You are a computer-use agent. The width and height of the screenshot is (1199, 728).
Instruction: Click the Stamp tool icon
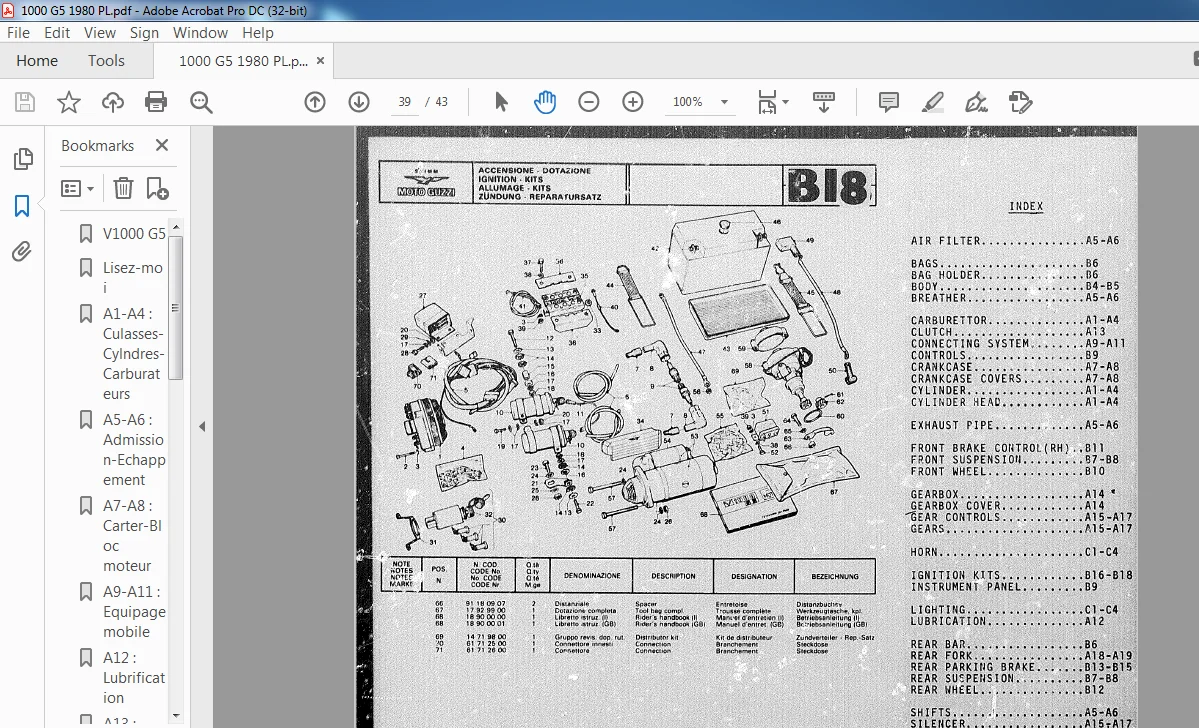click(x=1020, y=102)
